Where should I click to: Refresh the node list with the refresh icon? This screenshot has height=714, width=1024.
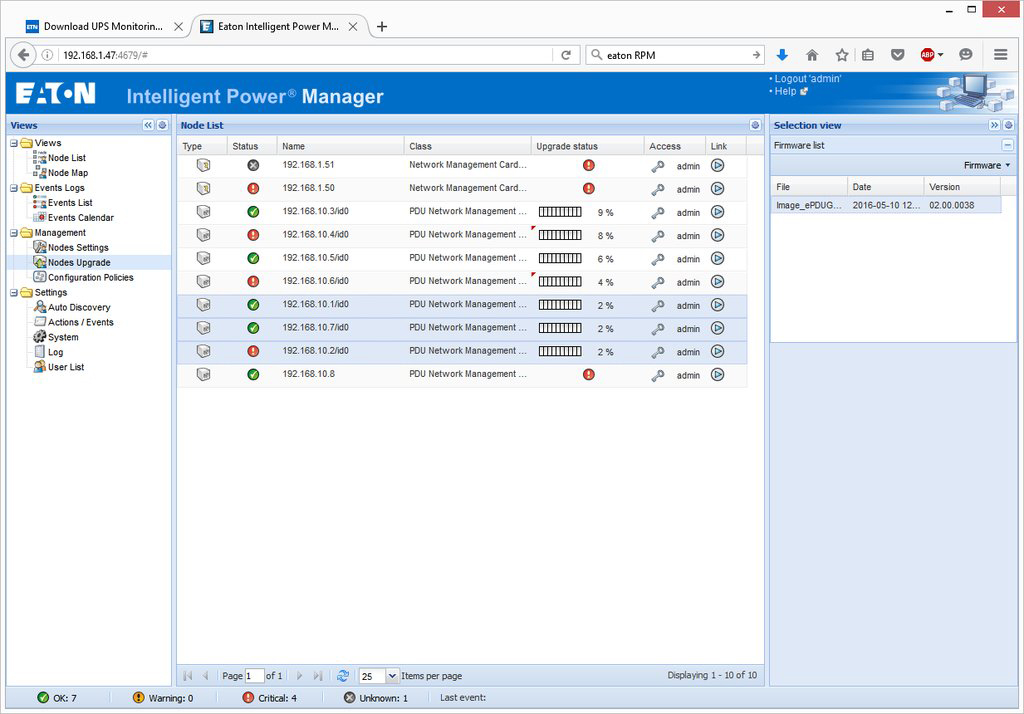click(343, 675)
